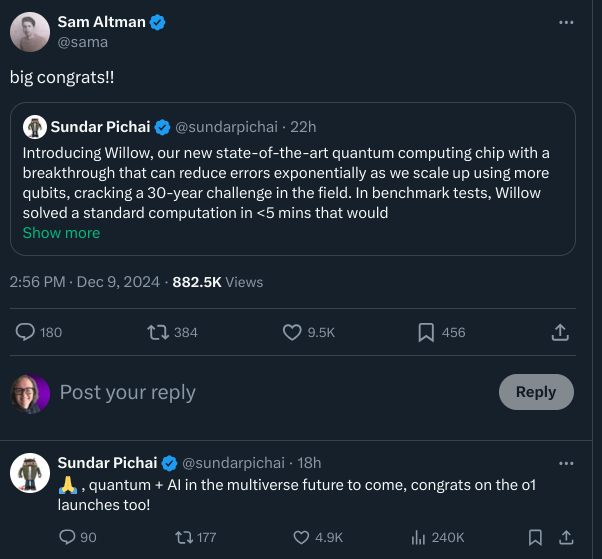Share Sundar Pichai's reply
602x559 pixels.
click(564, 537)
